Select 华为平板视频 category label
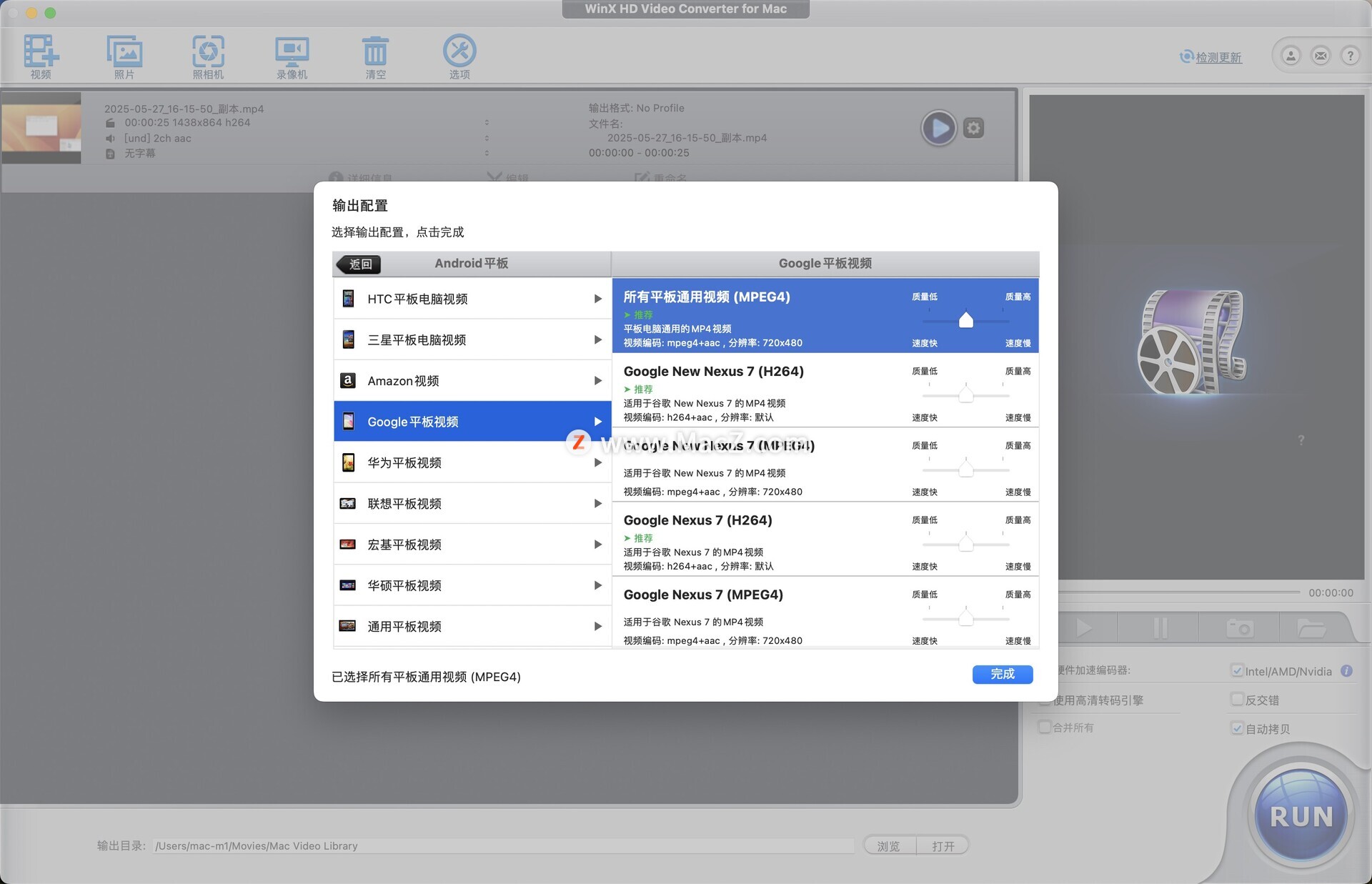Screen dimensions: 1372x884 pos(404,462)
